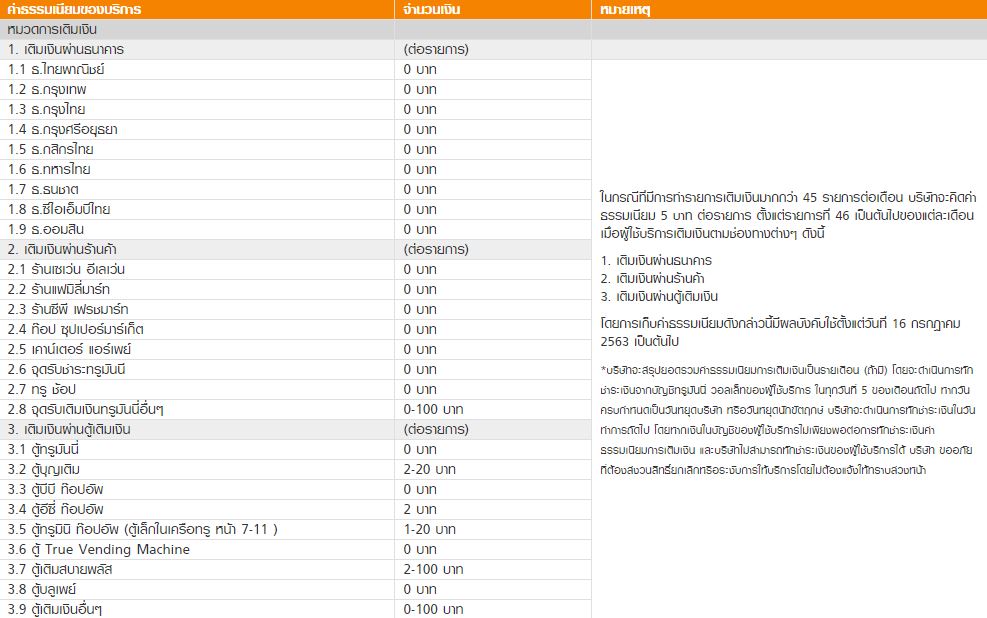
Task: Click the '2-100 บาท' amount for ตู้เติมสบายพลัส
Action: coord(433,569)
